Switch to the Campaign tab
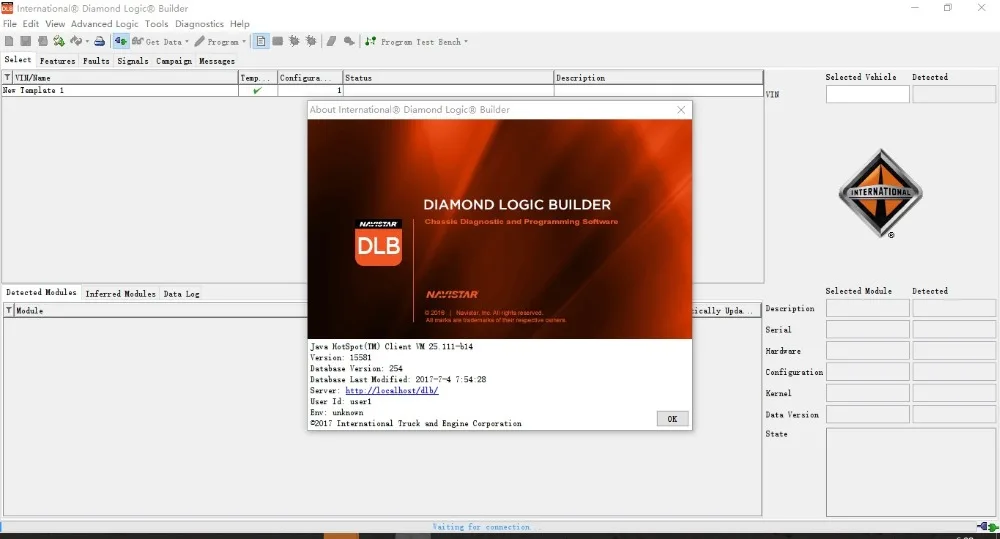 [173, 61]
